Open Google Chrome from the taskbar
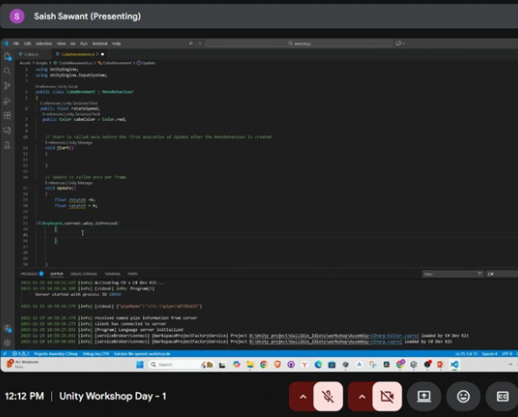Viewport: 518px width, 417px height. [264, 365]
